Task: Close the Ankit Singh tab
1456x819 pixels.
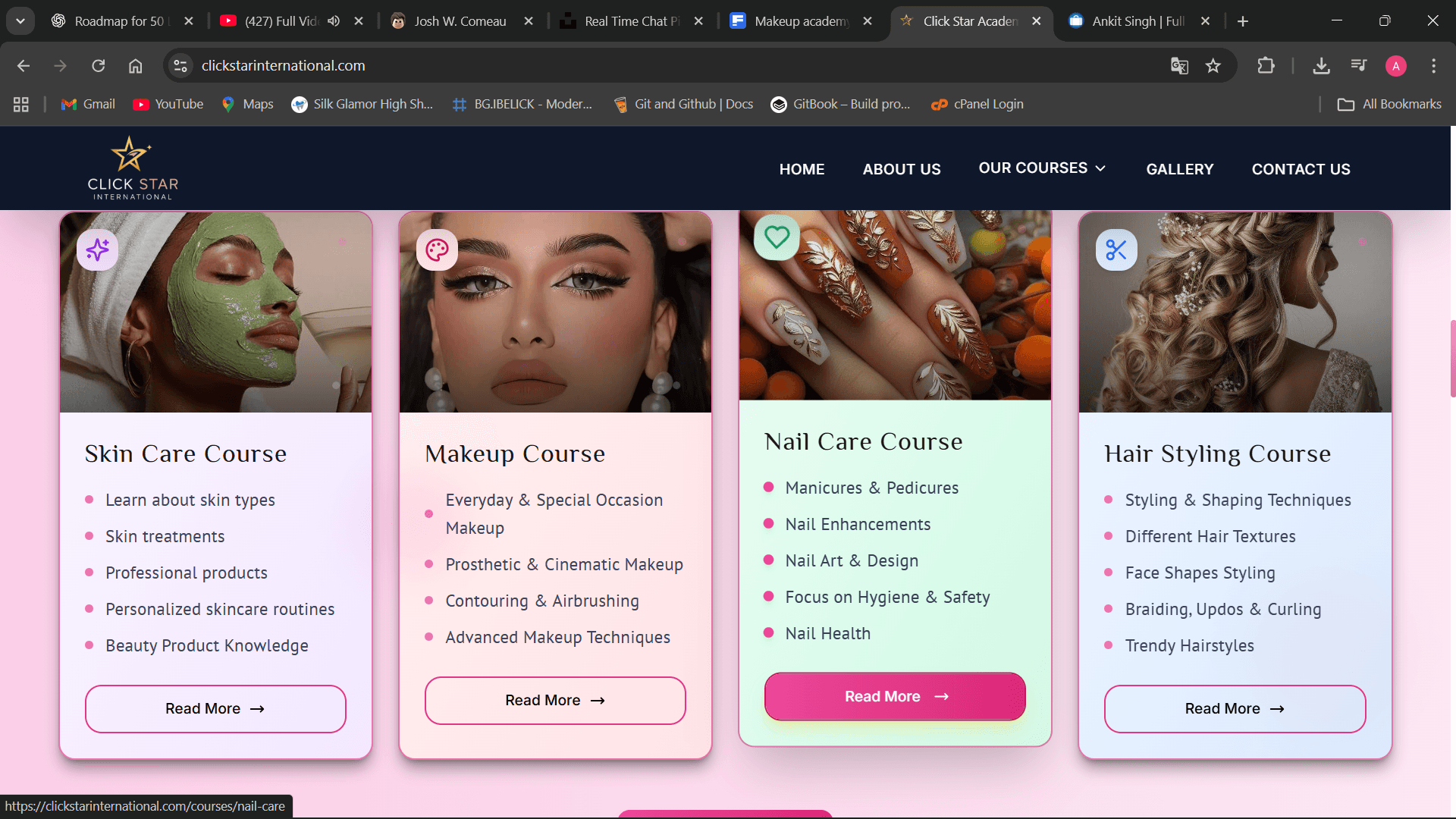Action: (x=1205, y=21)
